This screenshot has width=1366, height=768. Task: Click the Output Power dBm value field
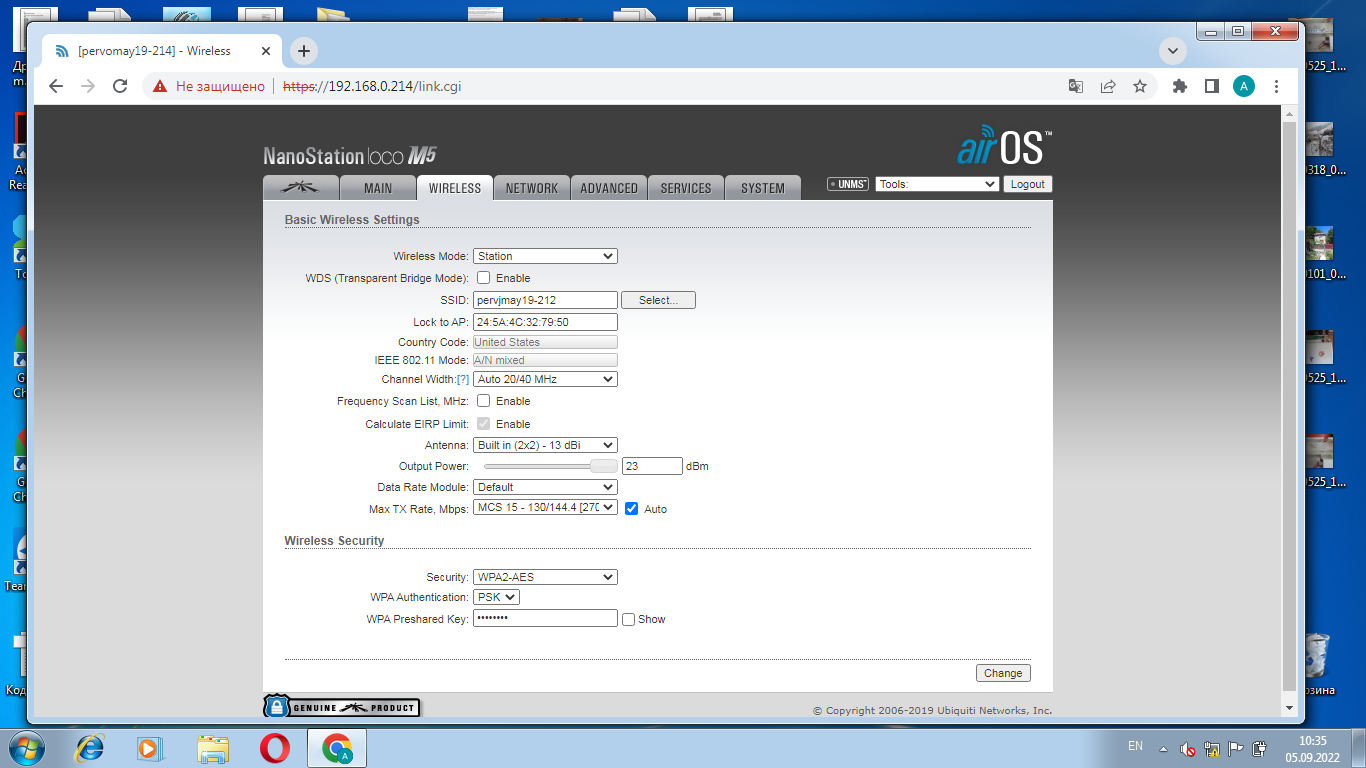[652, 466]
